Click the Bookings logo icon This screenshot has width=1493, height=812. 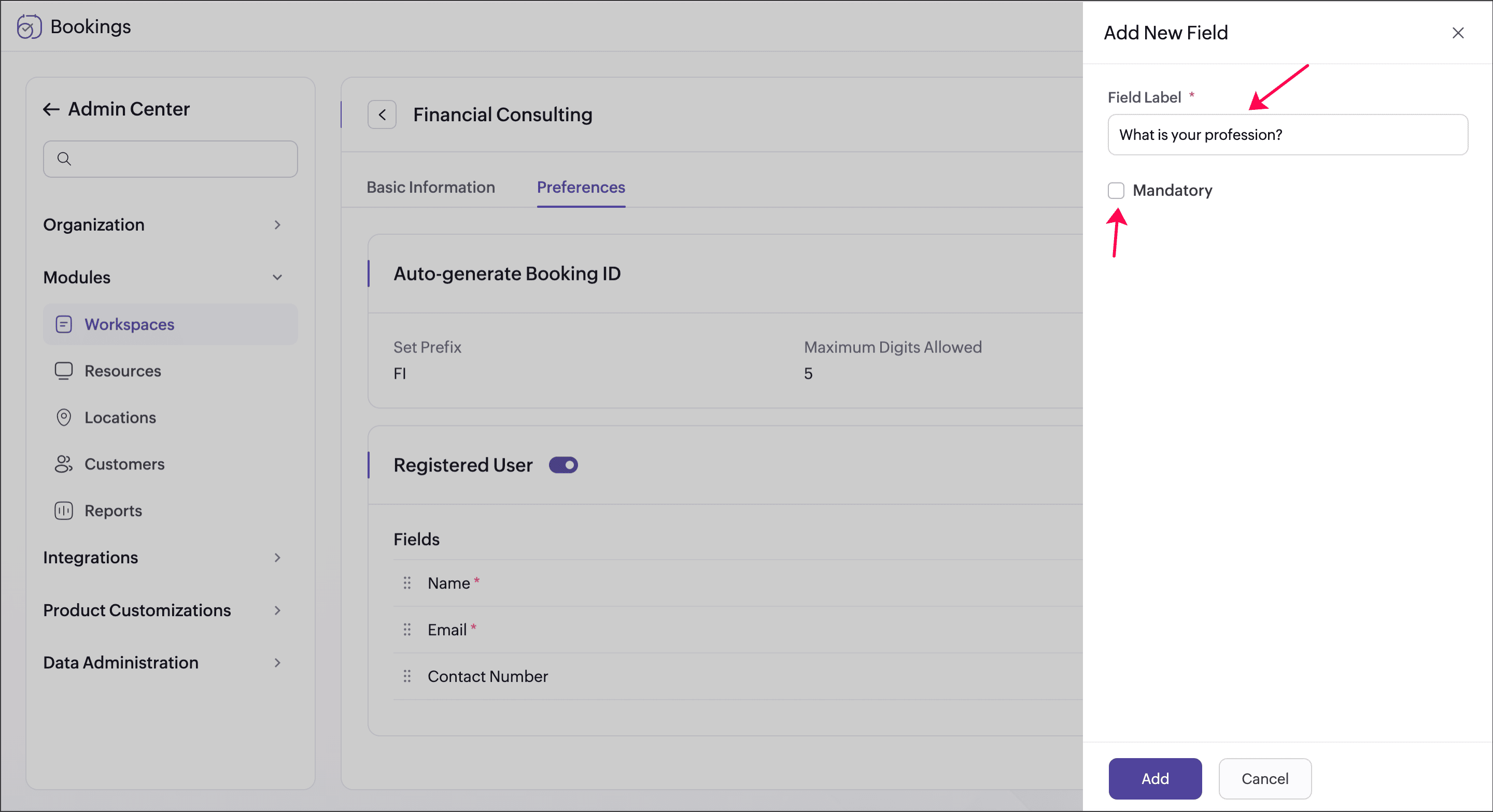pyautogui.click(x=29, y=26)
